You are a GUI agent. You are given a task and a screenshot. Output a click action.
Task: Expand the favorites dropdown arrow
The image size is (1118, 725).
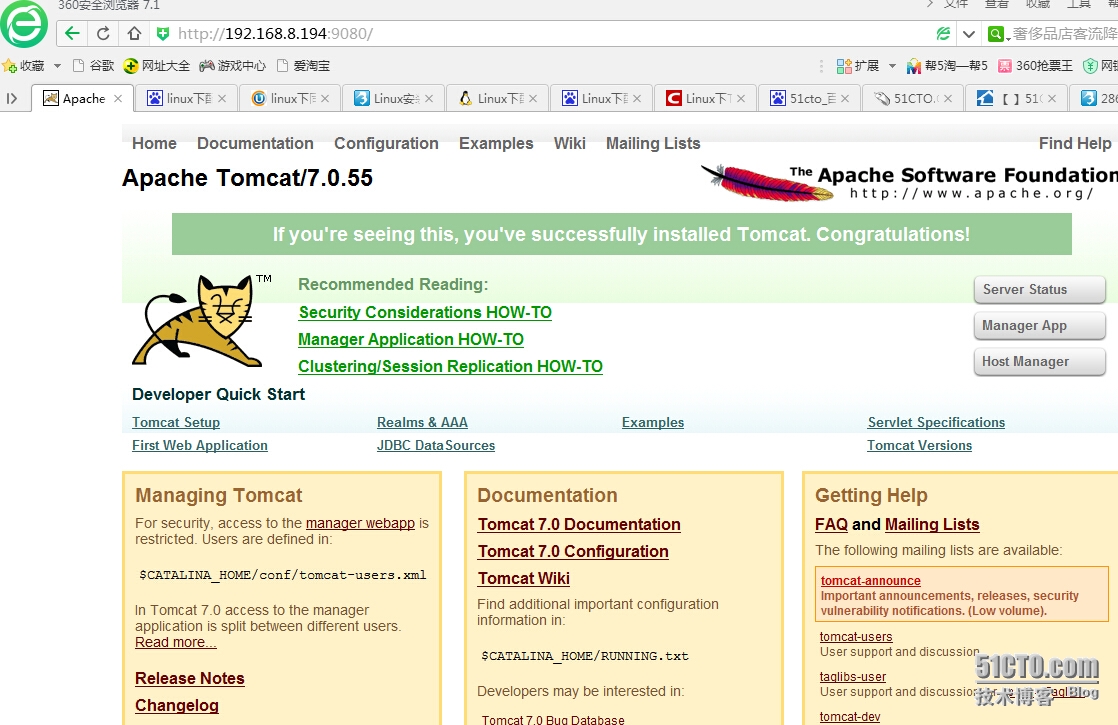pyautogui.click(x=57, y=66)
